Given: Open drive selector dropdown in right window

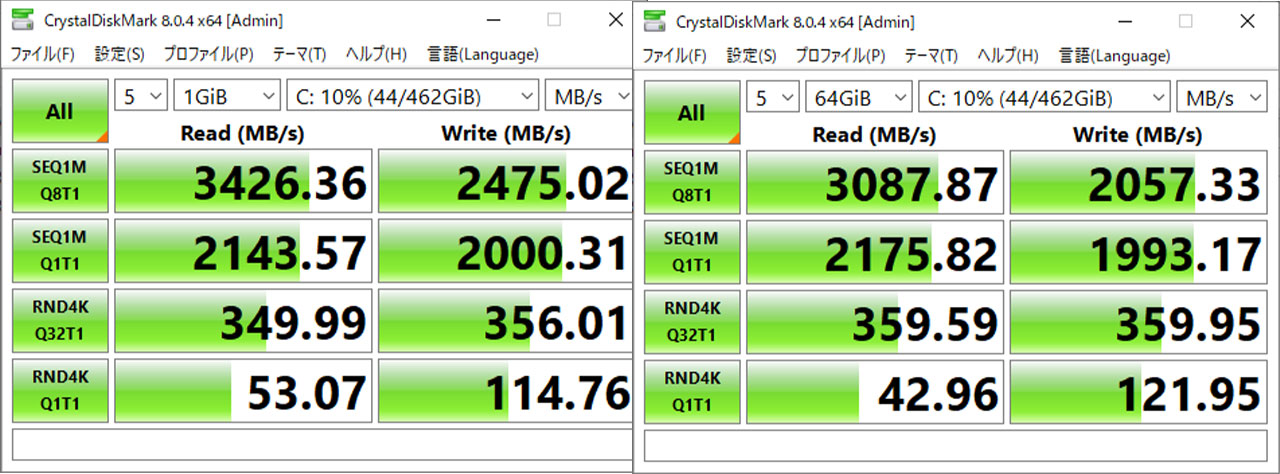Looking at the screenshot, I should pyautogui.click(x=1045, y=98).
